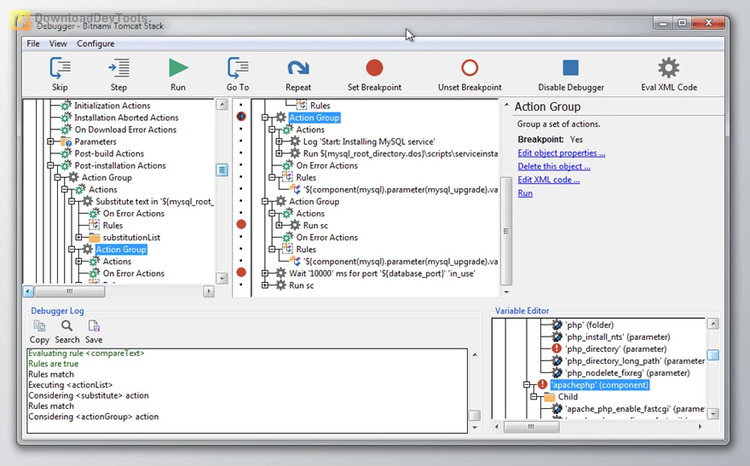Select 'Run ${mysql_root_directory.dos}' action row
This screenshot has height=466, width=750.
(x=400, y=154)
